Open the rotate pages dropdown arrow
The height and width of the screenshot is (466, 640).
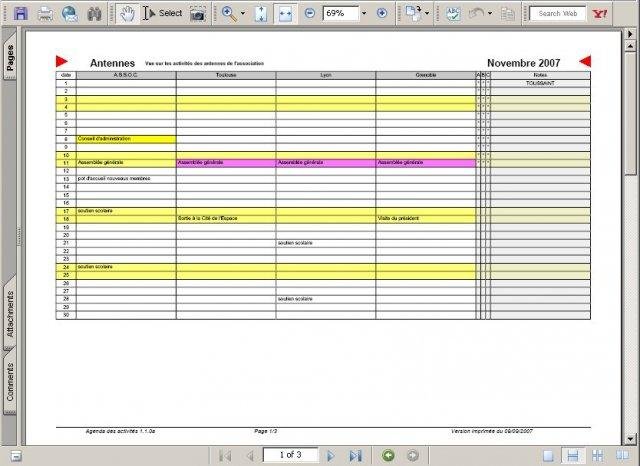[x=427, y=13]
